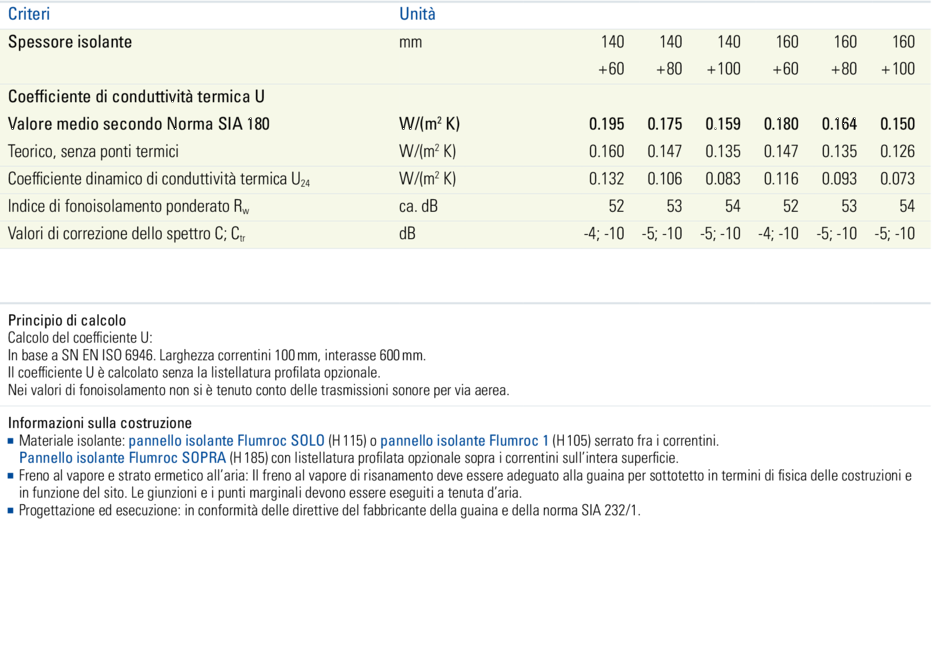Select the U24 value 0.132
This screenshot has width=934, height=670.
[606, 179]
